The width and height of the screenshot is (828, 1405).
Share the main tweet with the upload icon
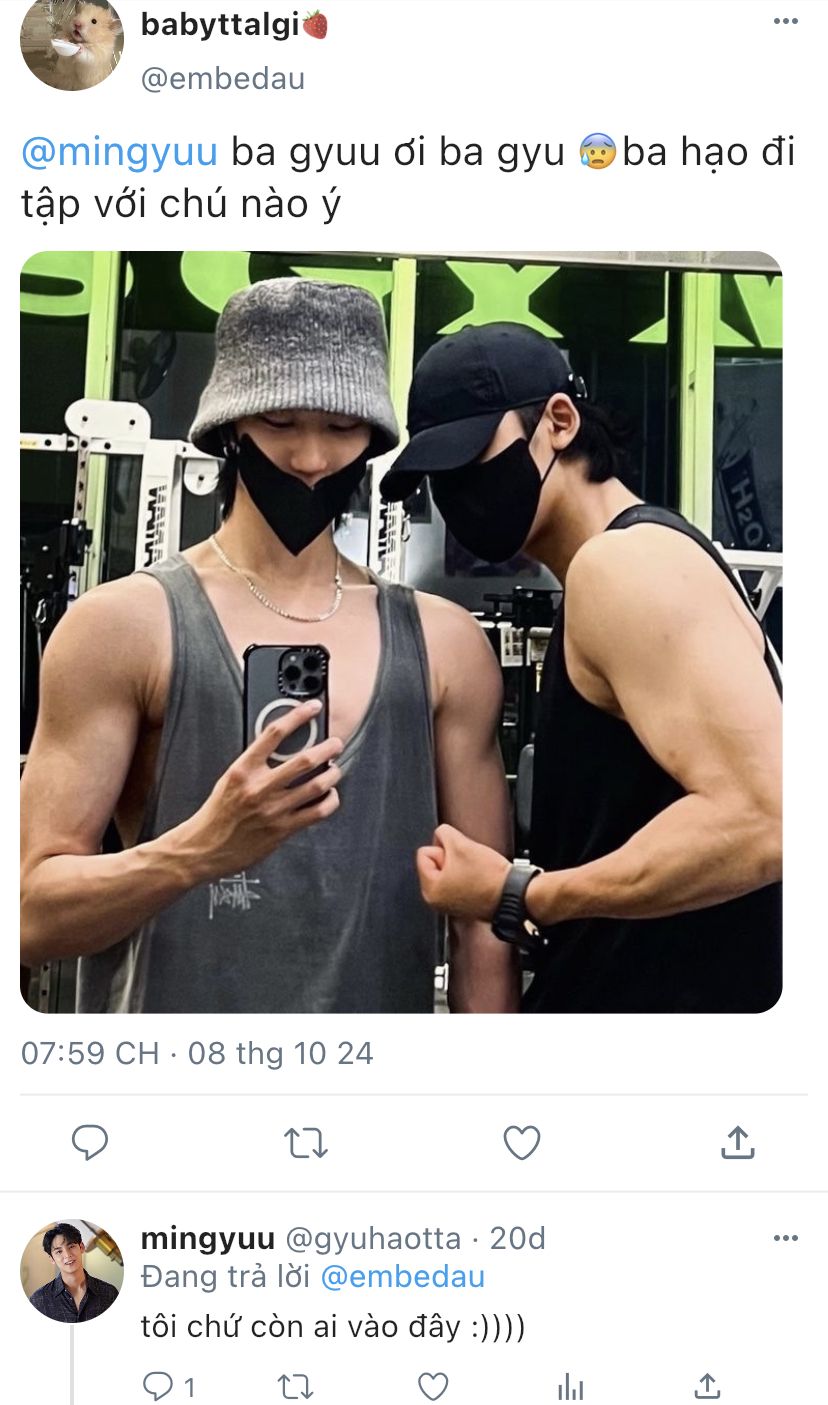737,1141
